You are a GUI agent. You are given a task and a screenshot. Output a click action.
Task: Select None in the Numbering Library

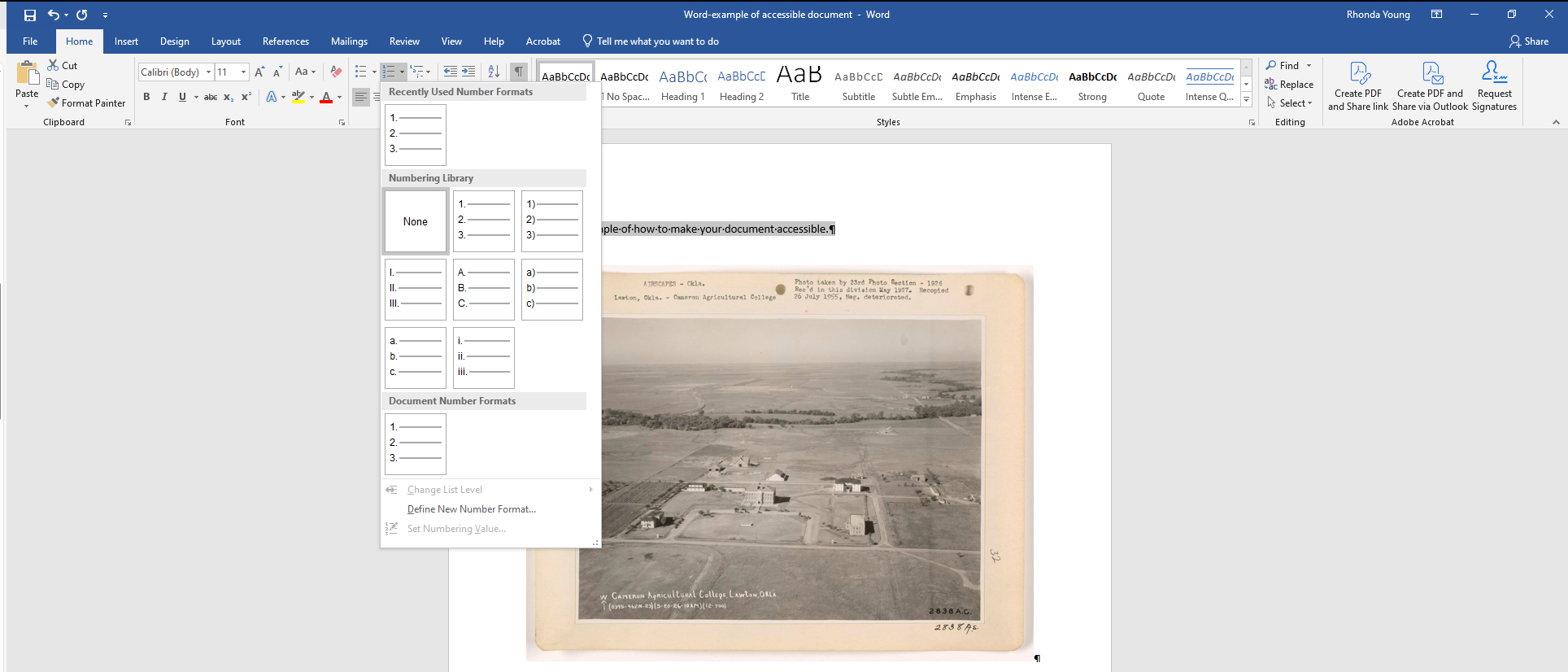(x=416, y=221)
